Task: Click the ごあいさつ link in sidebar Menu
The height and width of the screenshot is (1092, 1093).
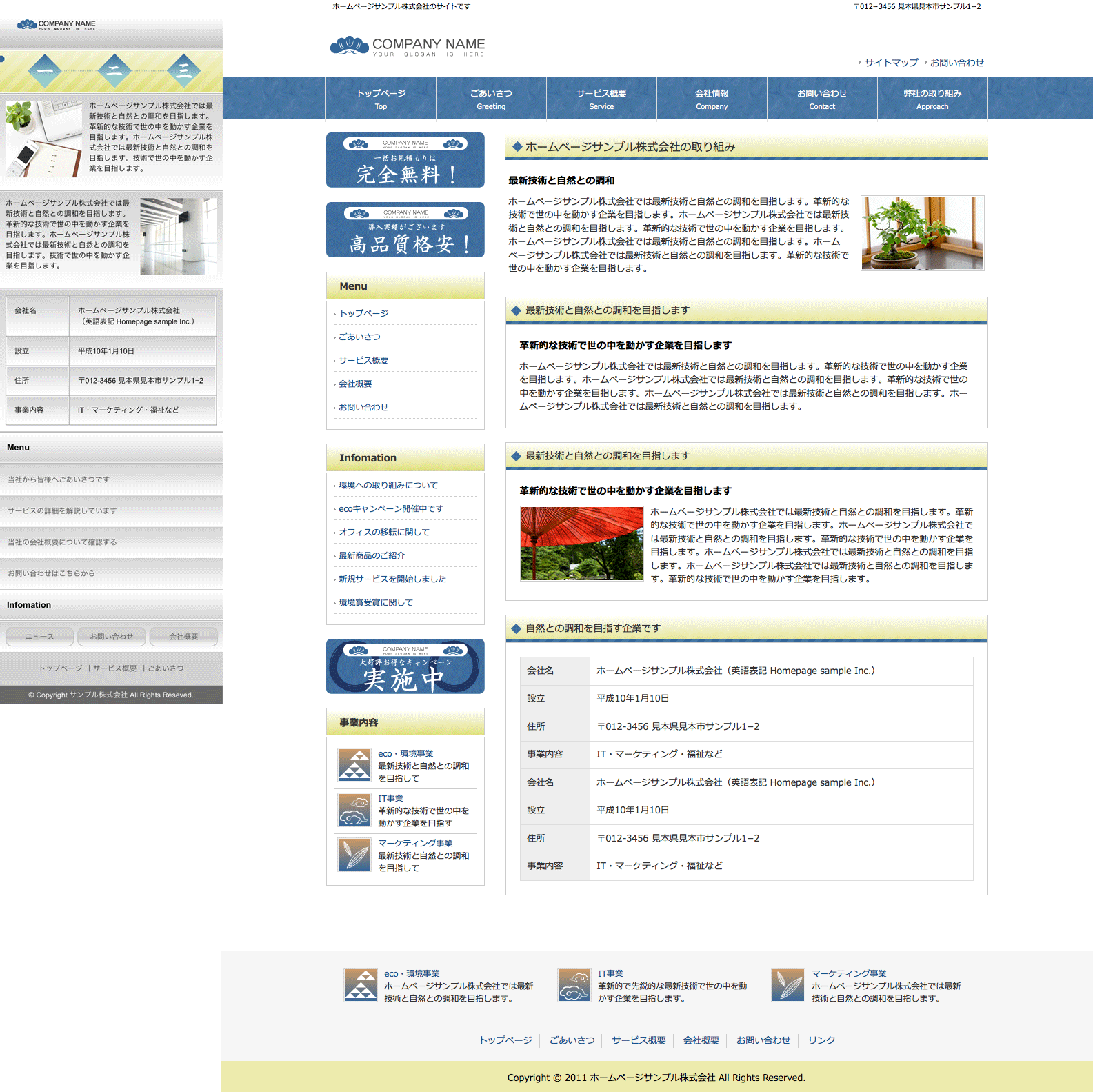Action: coord(359,337)
